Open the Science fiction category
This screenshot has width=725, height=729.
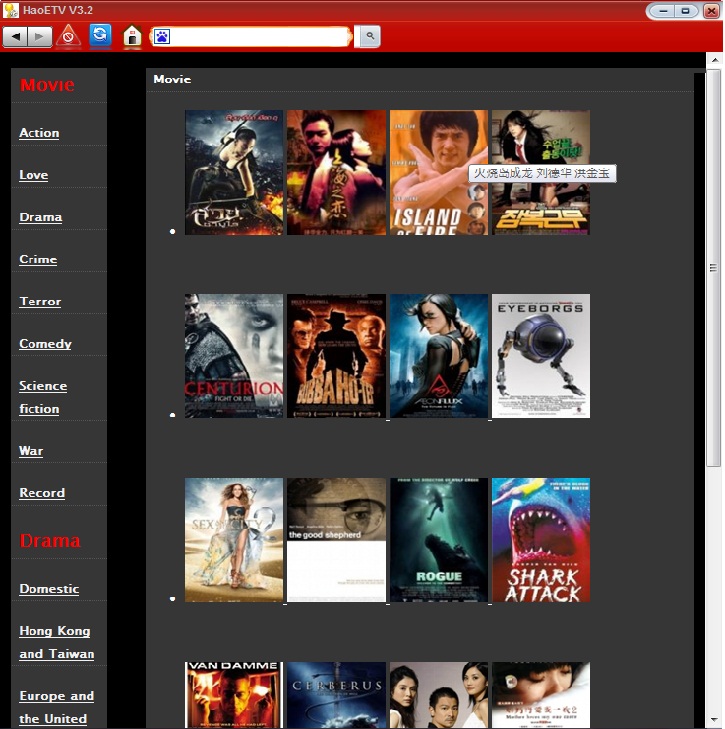[43, 397]
